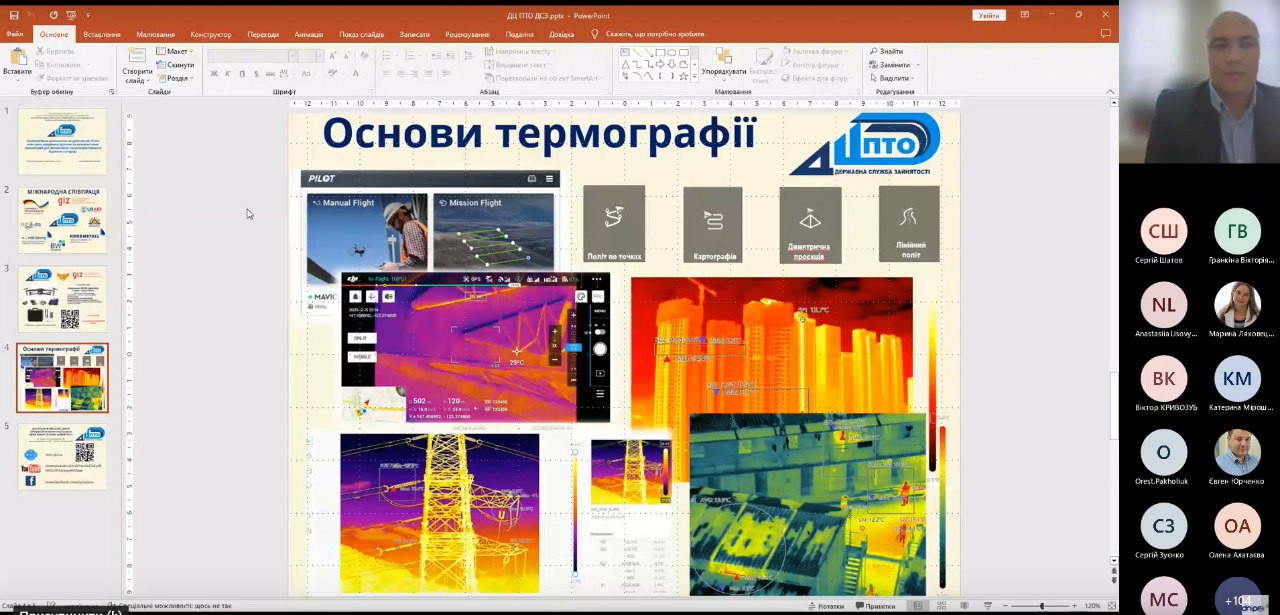The height and width of the screenshot is (615, 1280).
Task: Open the Замінити replace dropdown
Action: click(x=893, y=64)
